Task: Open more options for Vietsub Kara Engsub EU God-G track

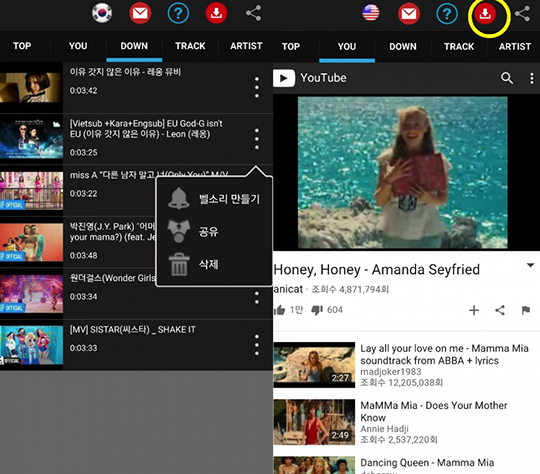Action: point(257,139)
